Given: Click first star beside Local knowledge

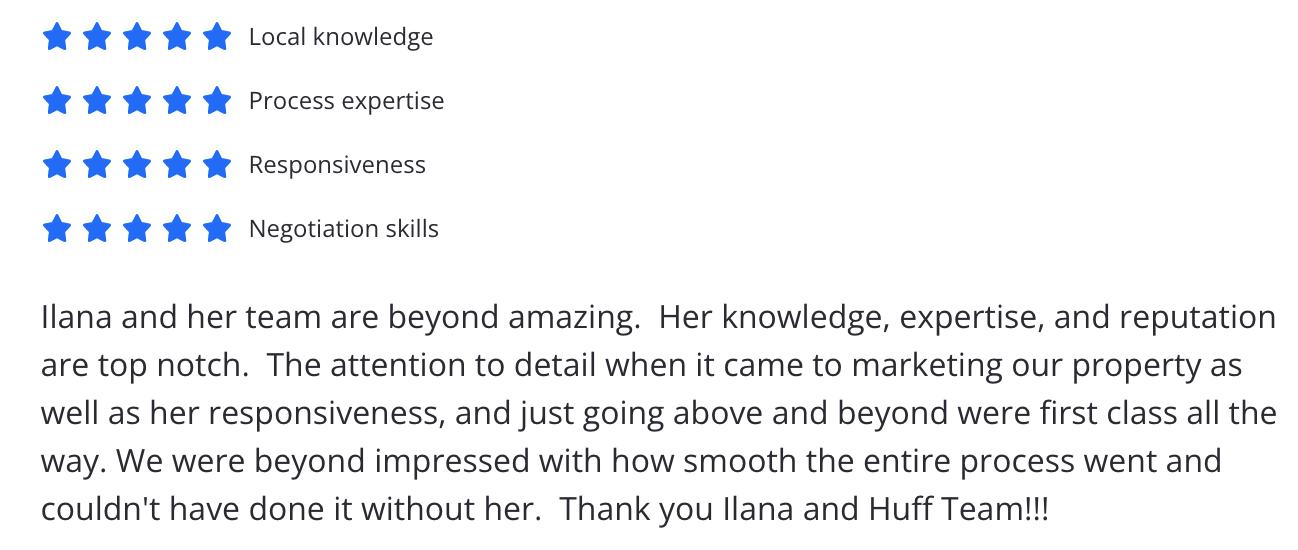Looking at the screenshot, I should pos(57,37).
